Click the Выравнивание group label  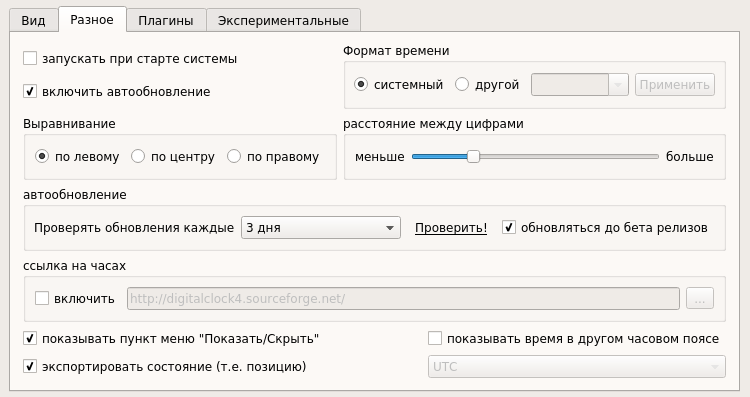pos(69,124)
